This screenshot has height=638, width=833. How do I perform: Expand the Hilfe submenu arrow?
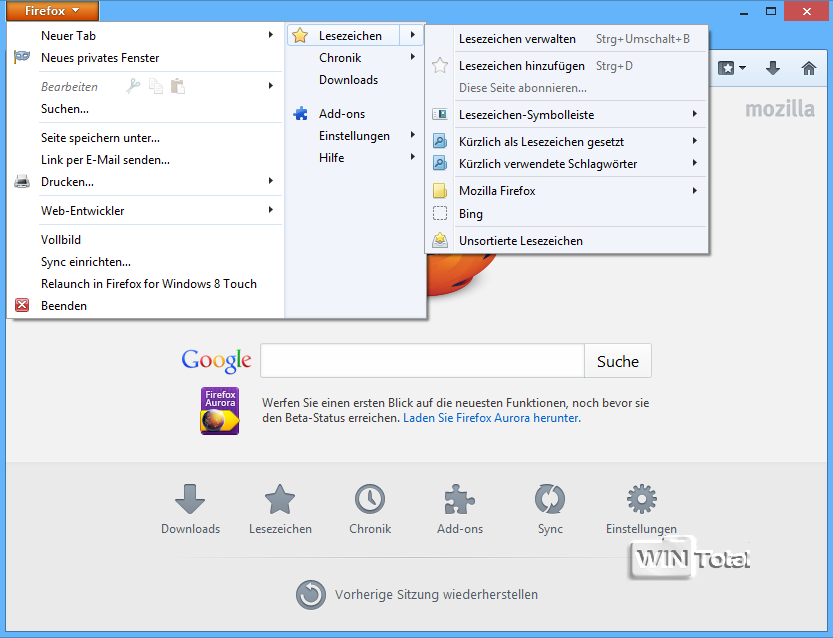(413, 157)
